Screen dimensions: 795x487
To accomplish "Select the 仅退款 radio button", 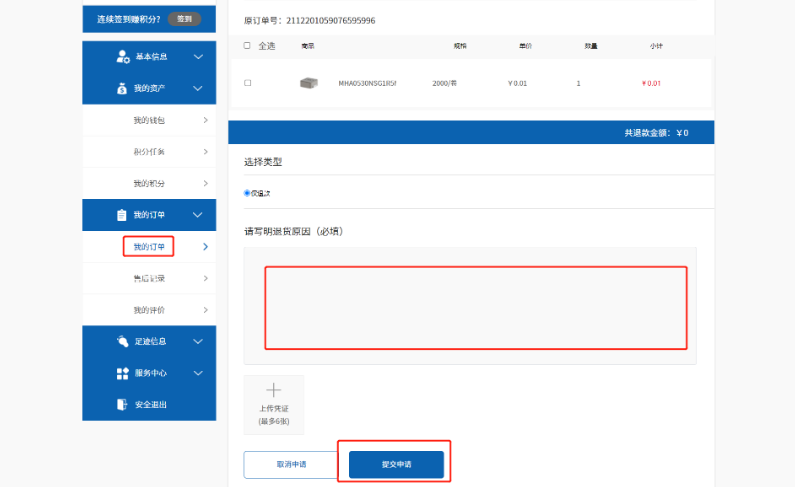I will click(247, 193).
